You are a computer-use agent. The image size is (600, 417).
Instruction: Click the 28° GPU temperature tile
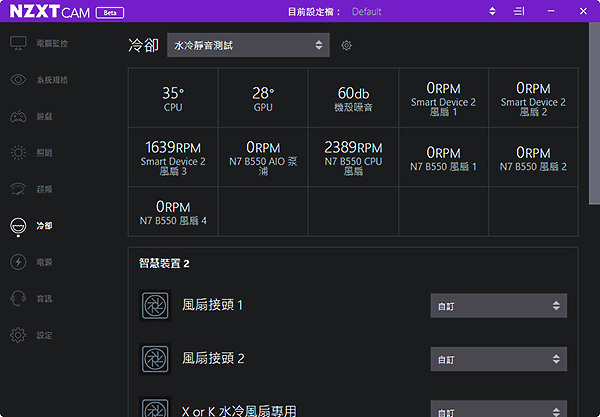pos(263,98)
